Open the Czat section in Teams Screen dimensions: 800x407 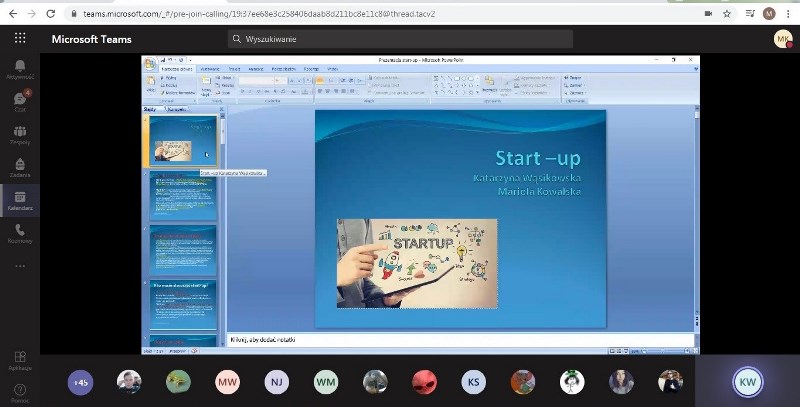(x=20, y=101)
